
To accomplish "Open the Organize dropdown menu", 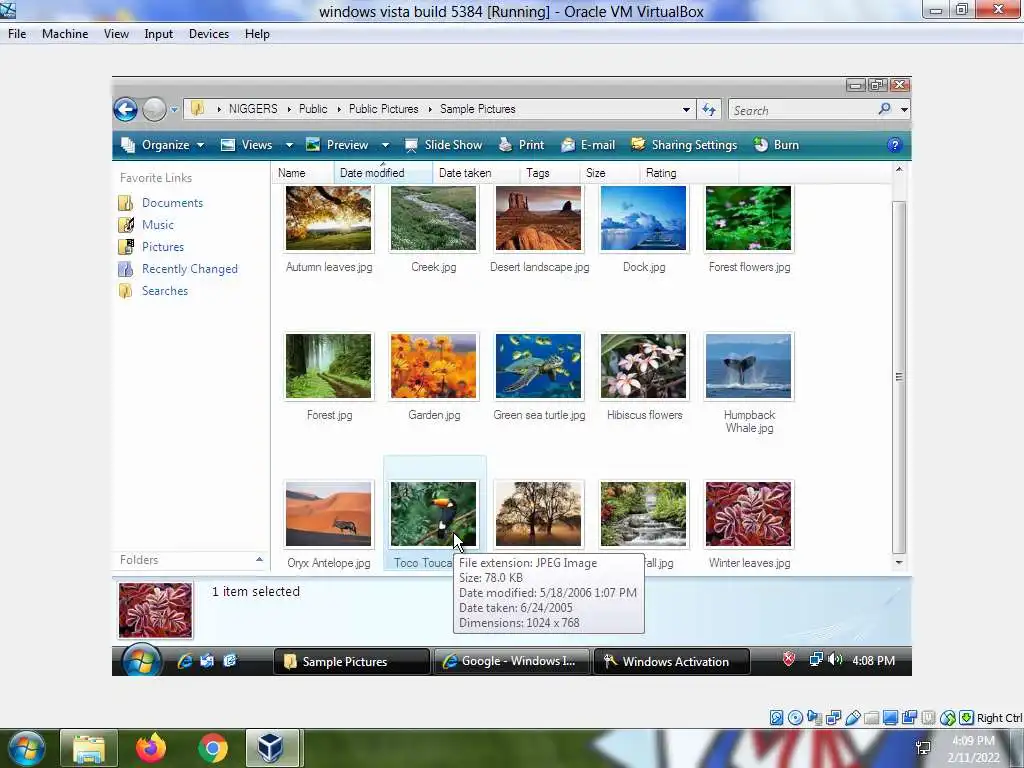I will click(x=163, y=145).
